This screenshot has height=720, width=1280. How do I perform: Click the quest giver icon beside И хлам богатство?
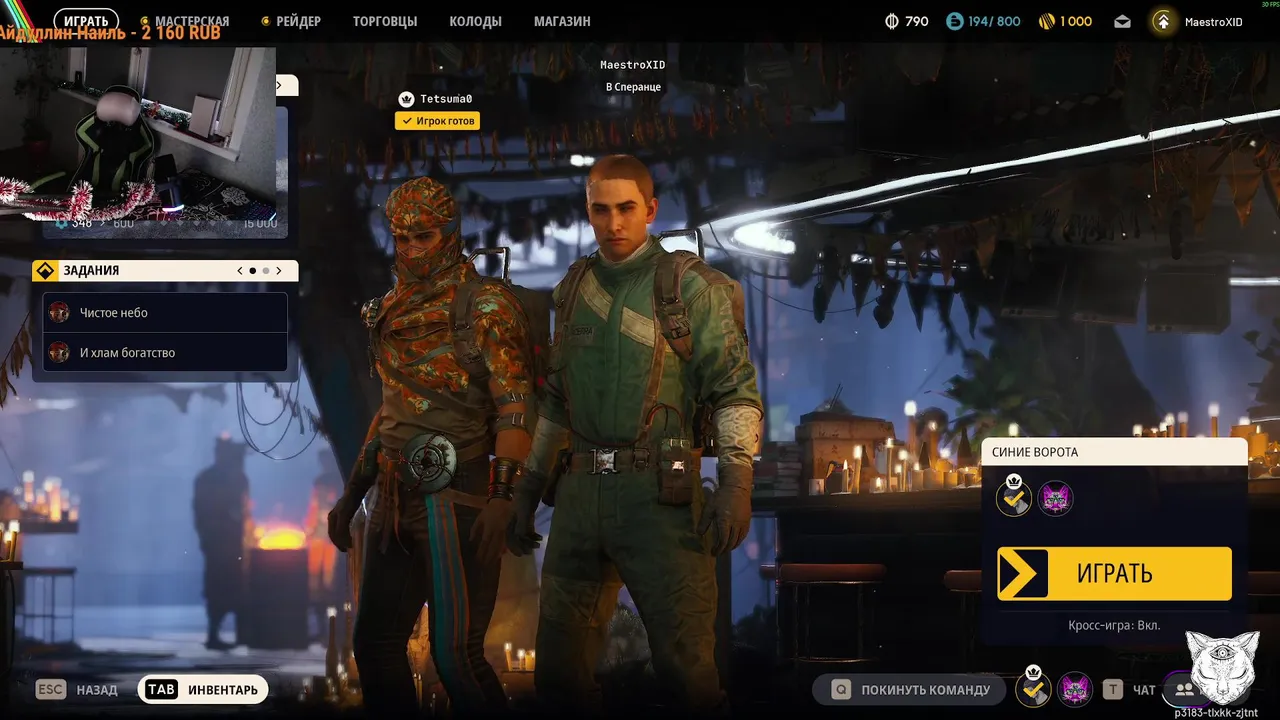coord(59,352)
